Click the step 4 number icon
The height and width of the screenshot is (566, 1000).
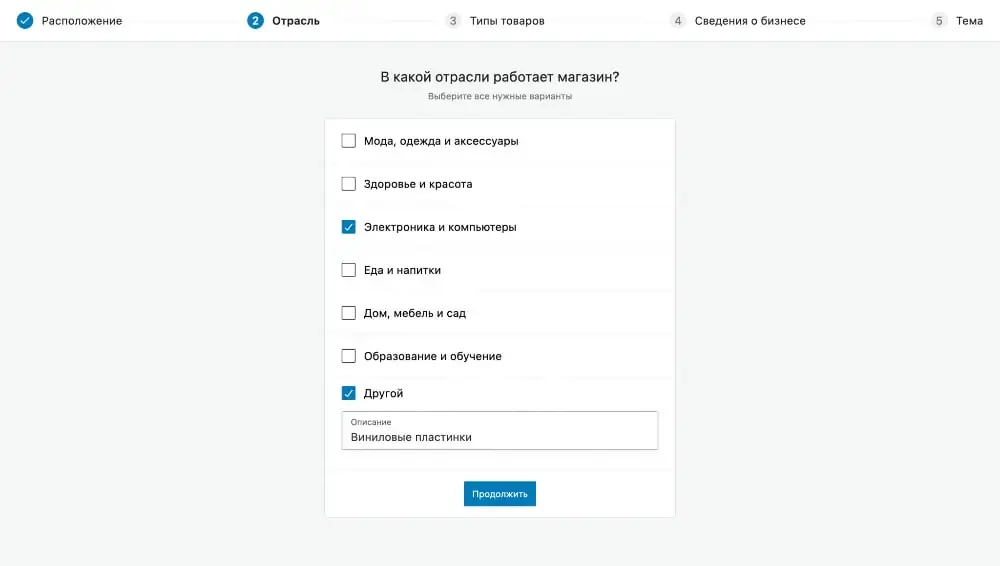(677, 20)
